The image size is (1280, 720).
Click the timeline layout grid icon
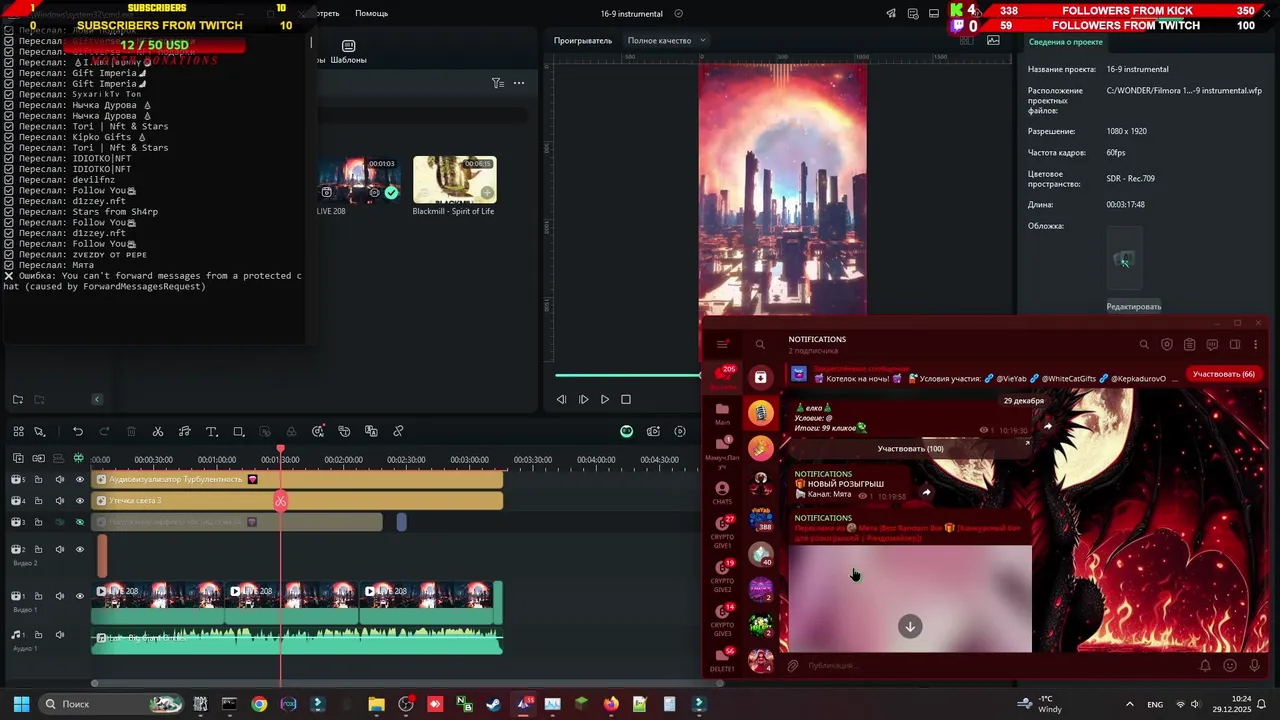click(x=18, y=432)
